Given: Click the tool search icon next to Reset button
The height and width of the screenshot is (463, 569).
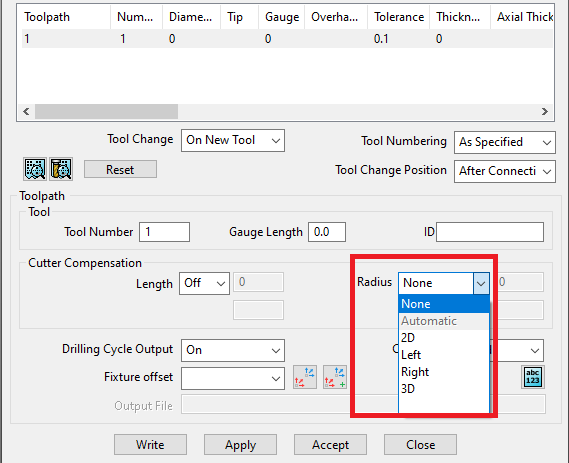Looking at the screenshot, I should coord(61,169).
